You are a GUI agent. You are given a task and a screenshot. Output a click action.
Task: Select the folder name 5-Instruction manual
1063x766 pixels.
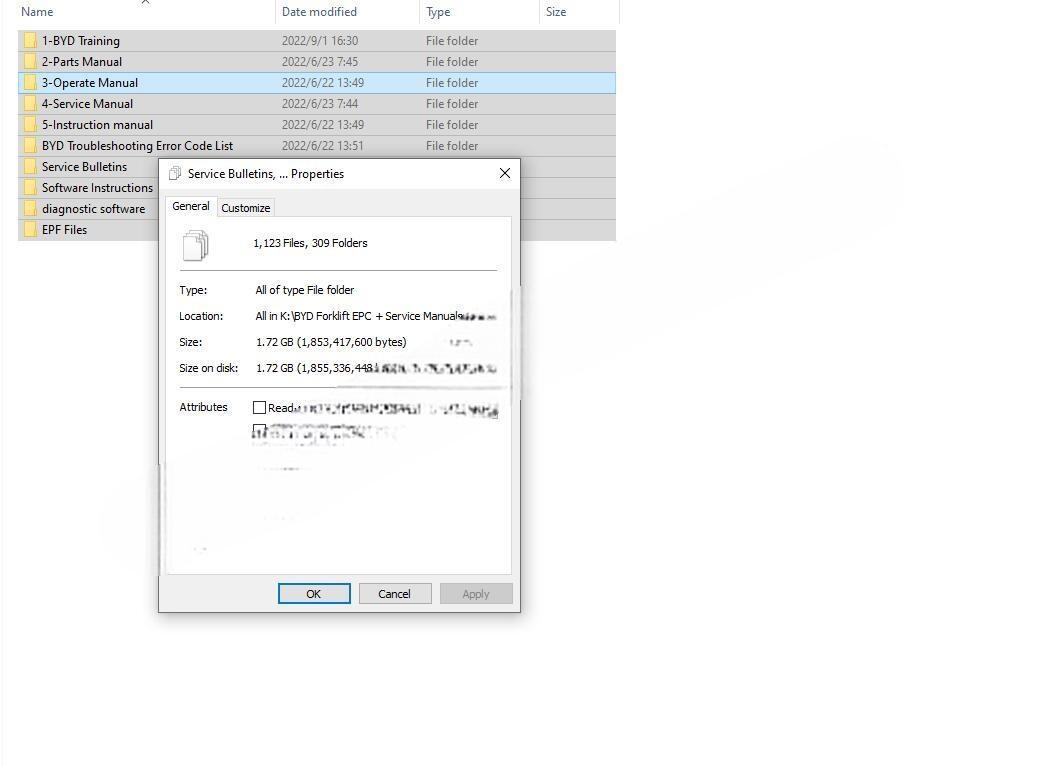(x=97, y=125)
